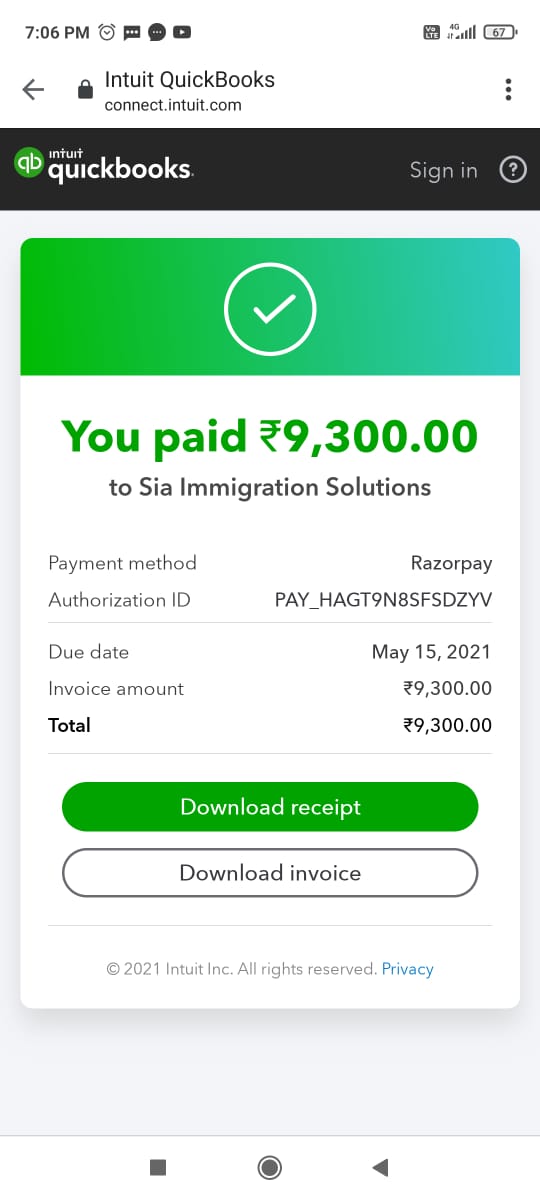The height and width of the screenshot is (1200, 540).
Task: Download the payment receipt
Action: tap(270, 807)
